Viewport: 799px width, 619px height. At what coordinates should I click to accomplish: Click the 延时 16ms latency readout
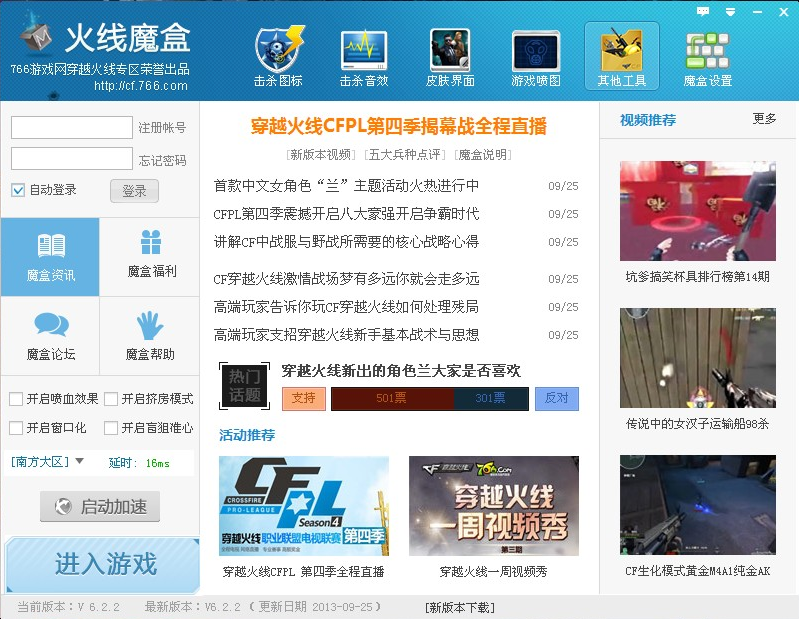coord(139,463)
